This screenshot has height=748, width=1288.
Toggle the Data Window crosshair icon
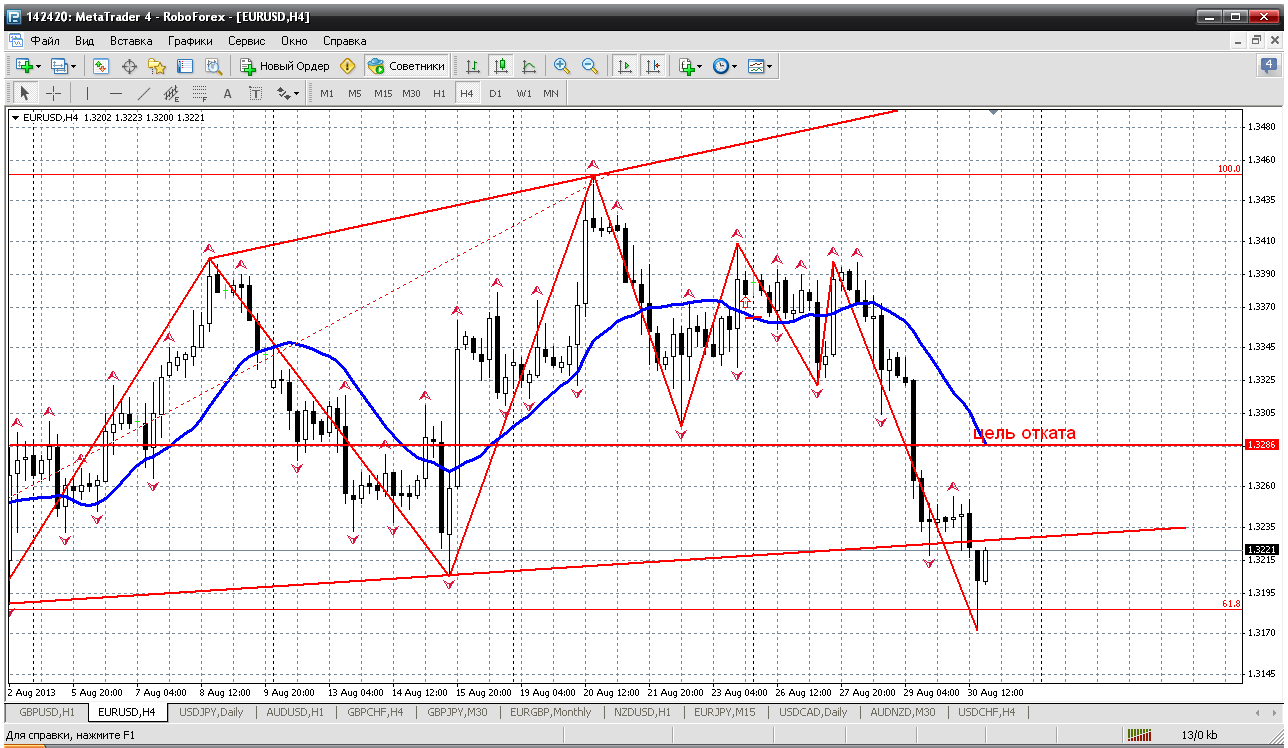coord(129,66)
